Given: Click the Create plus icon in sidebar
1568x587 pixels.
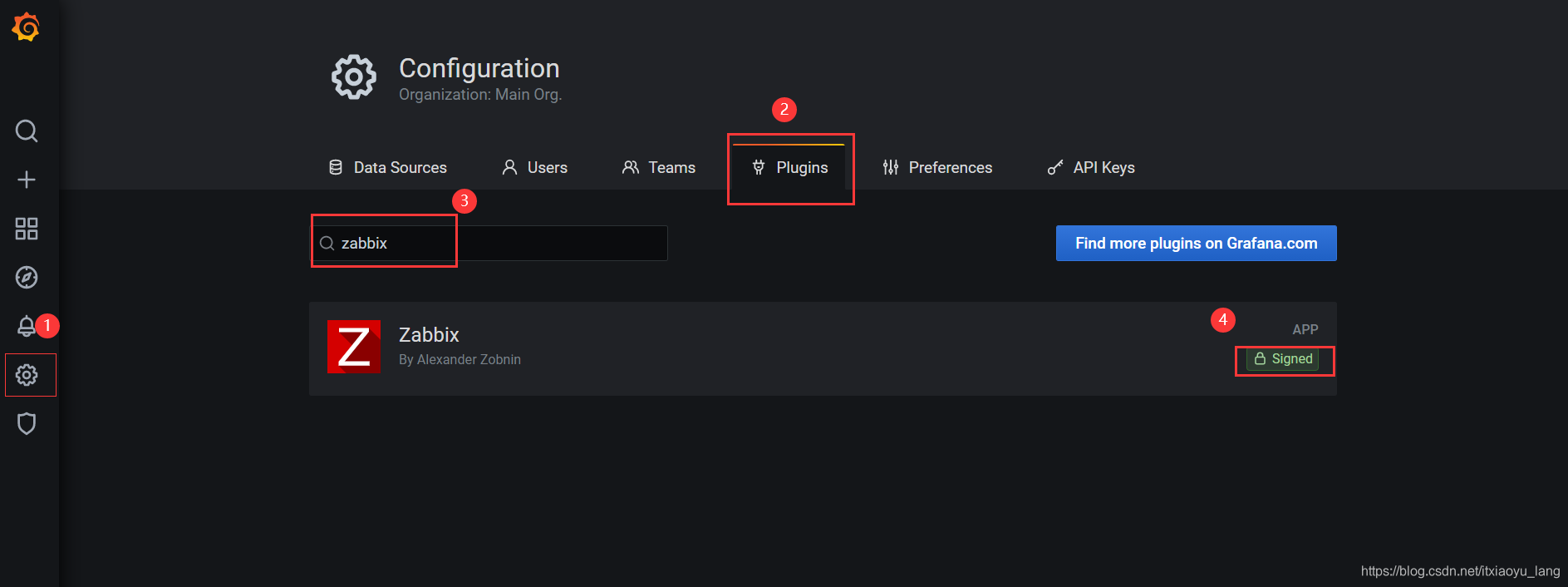Looking at the screenshot, I should (x=27, y=180).
